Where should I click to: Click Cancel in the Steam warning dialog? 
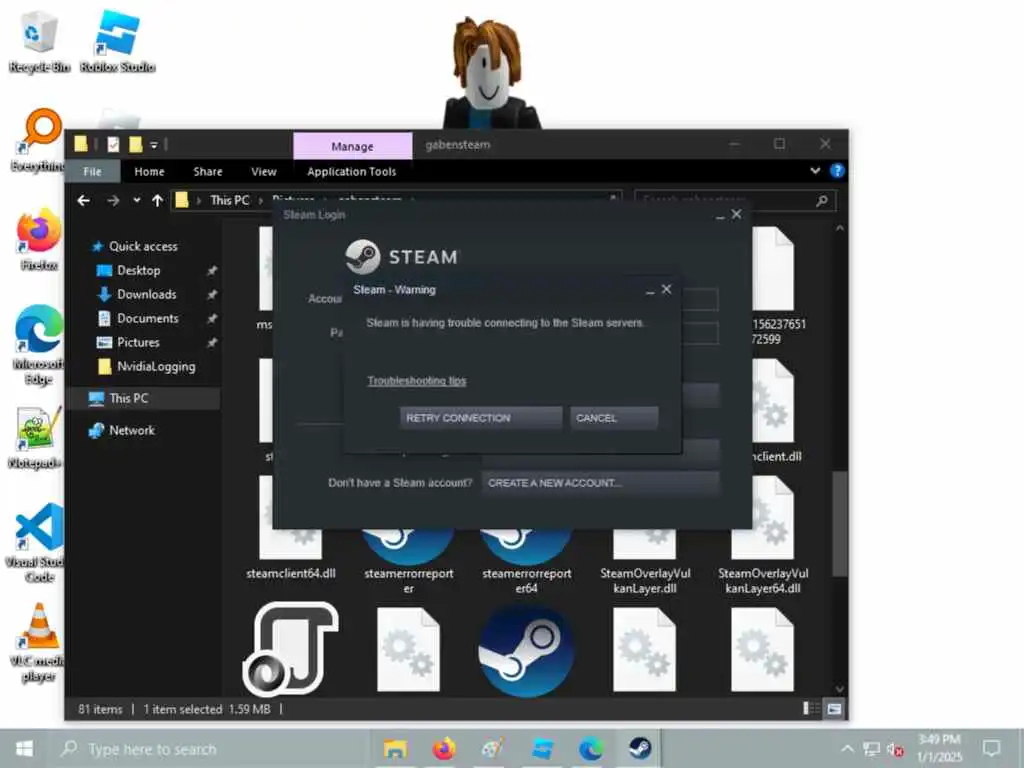tap(614, 418)
